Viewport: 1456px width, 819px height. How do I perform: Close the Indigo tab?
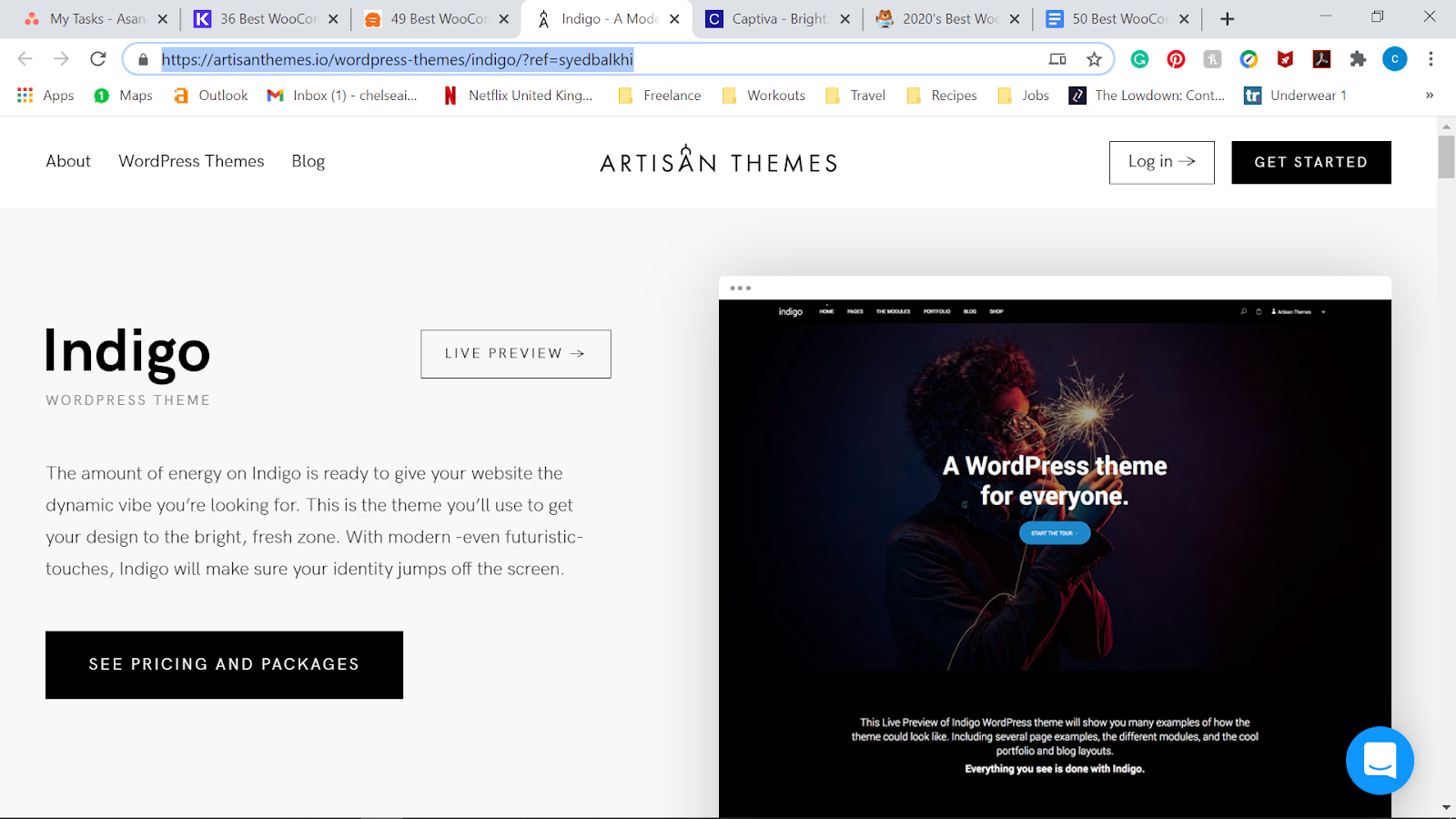click(674, 19)
